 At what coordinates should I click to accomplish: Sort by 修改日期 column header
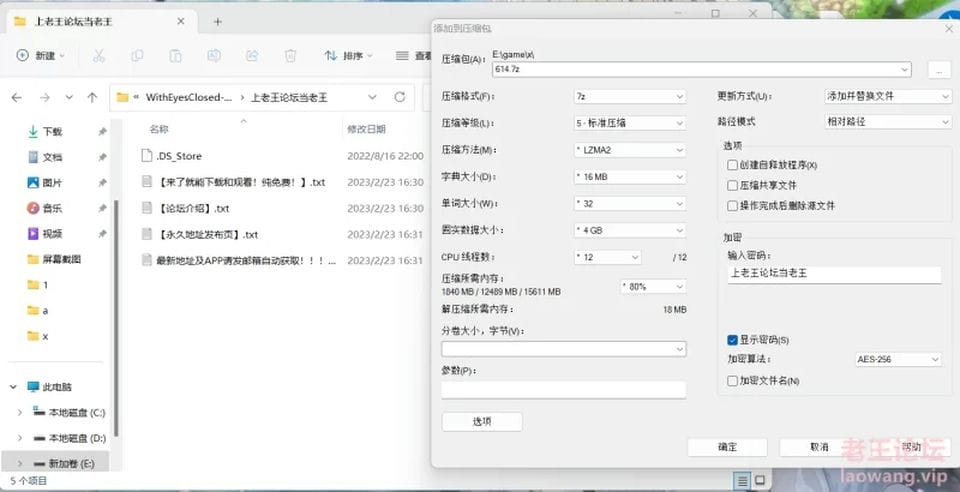click(x=366, y=129)
